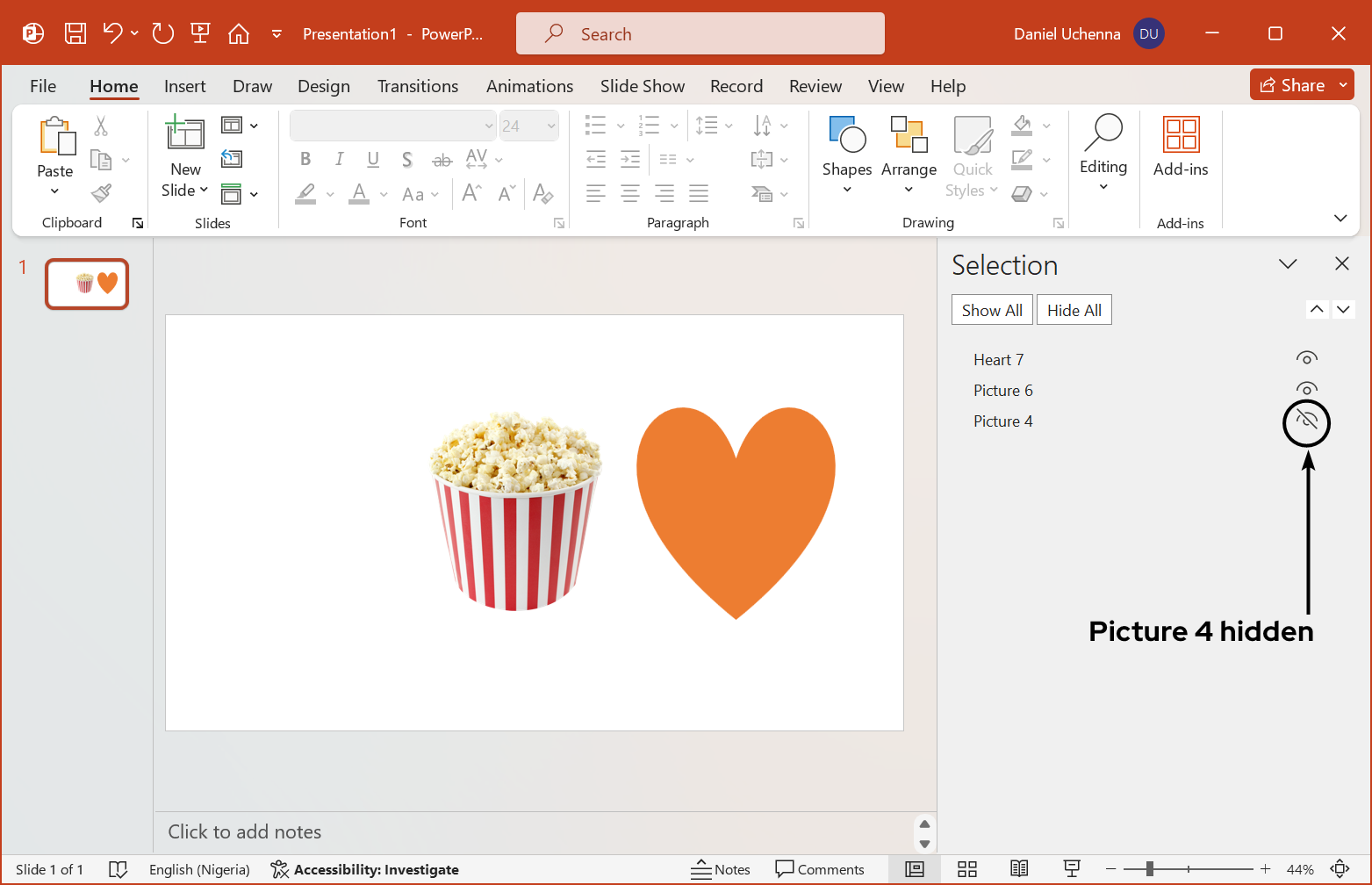This screenshot has height=885, width=1372.
Task: Select the slide 1 thumbnail
Action: pyautogui.click(x=86, y=284)
